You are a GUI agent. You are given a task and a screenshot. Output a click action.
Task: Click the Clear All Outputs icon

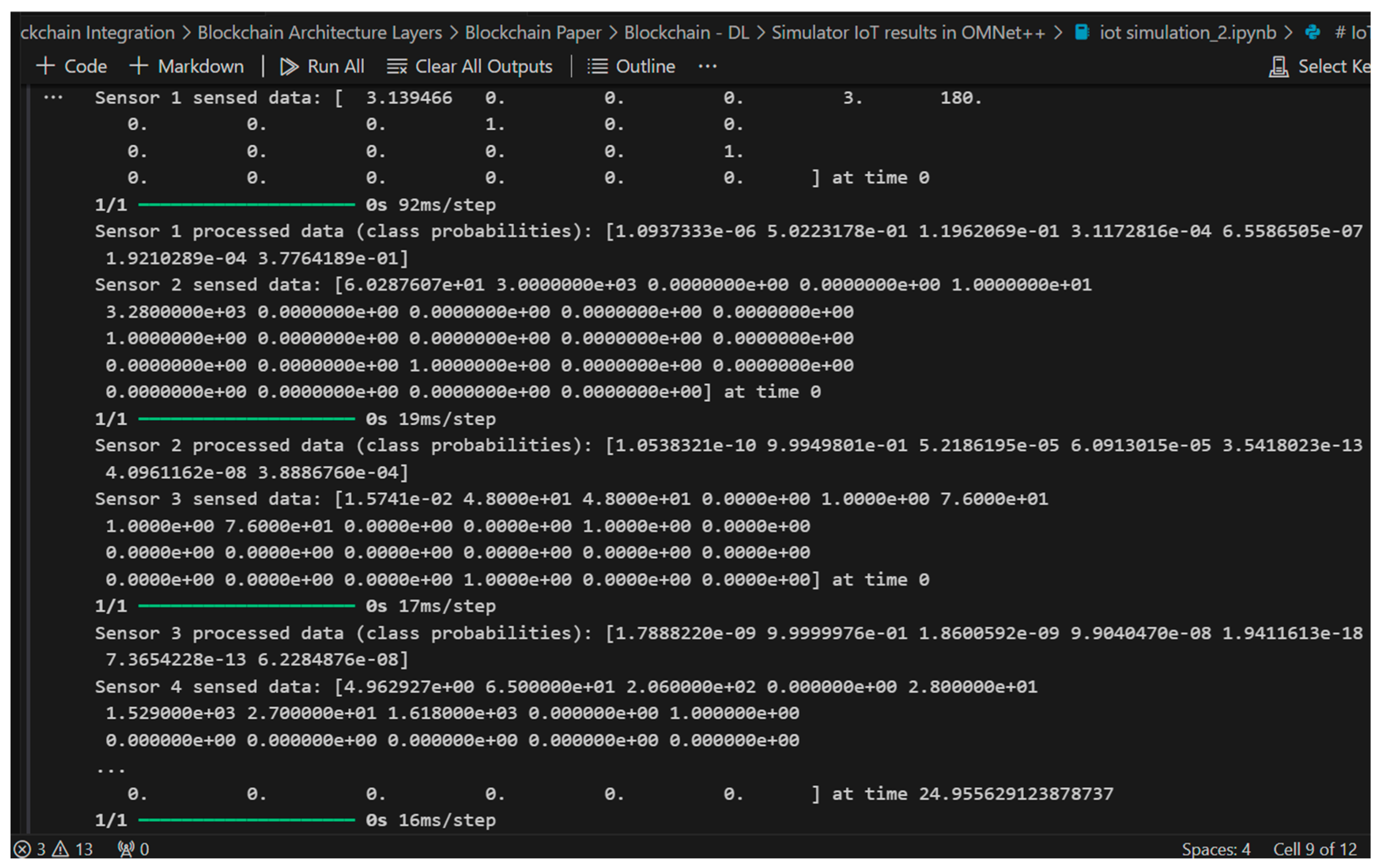pos(397,67)
